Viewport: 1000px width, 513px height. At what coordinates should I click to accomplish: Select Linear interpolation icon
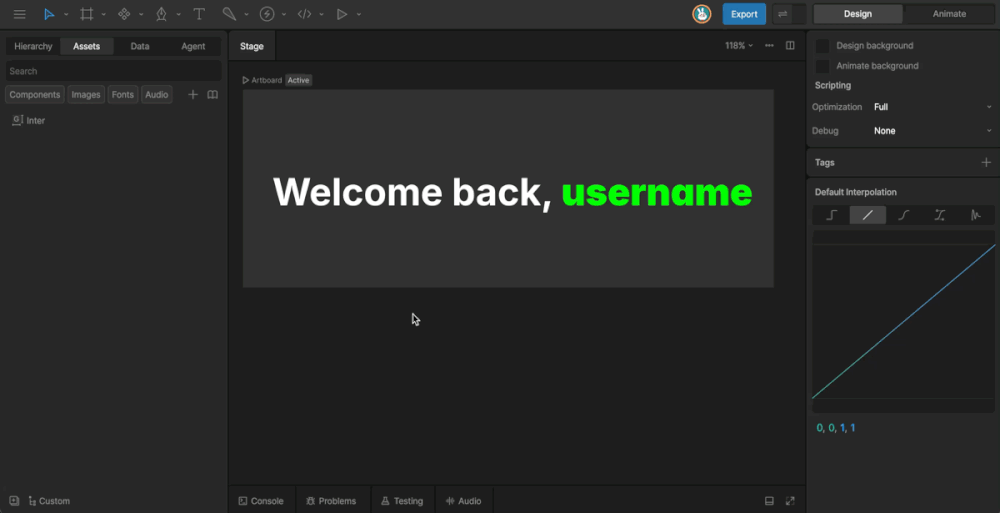867,215
